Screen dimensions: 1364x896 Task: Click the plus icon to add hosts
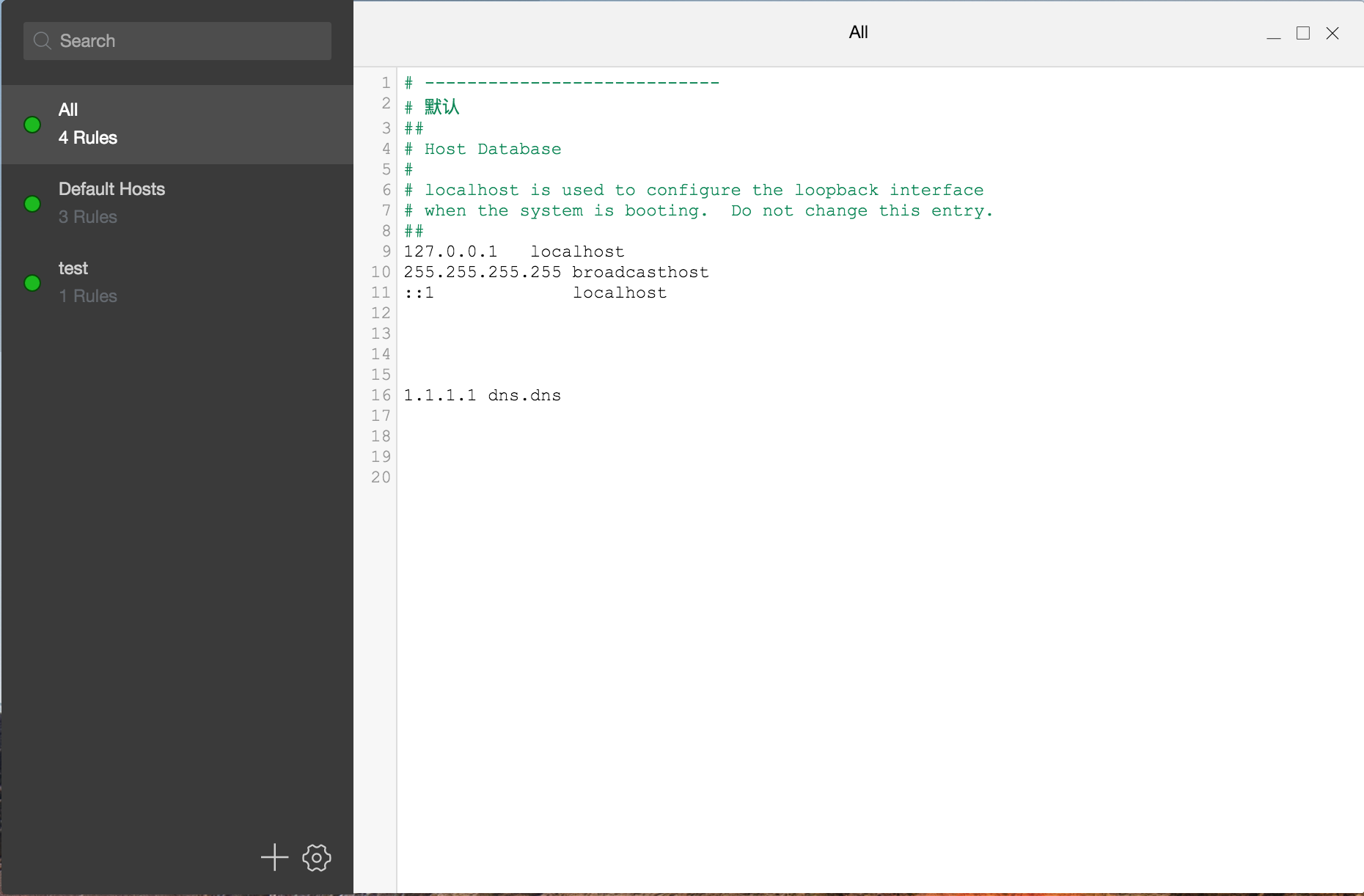tap(274, 857)
